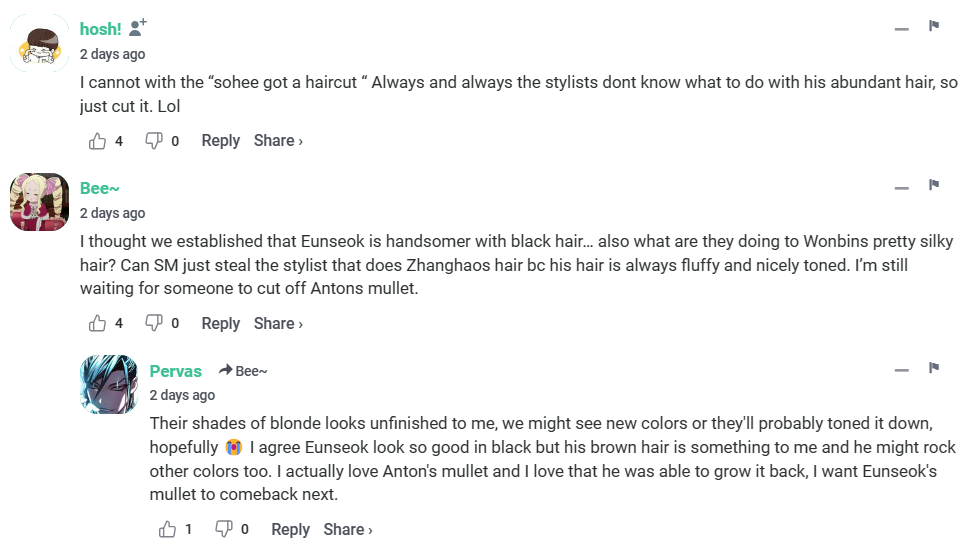Upvote Pervas's reply

168,529
